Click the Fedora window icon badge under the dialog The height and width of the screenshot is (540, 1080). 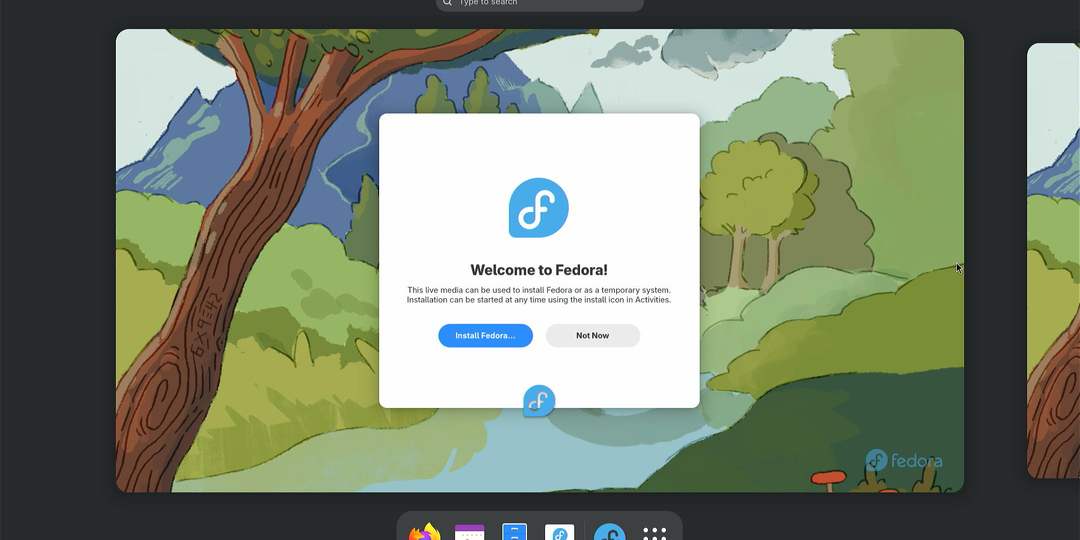click(539, 401)
